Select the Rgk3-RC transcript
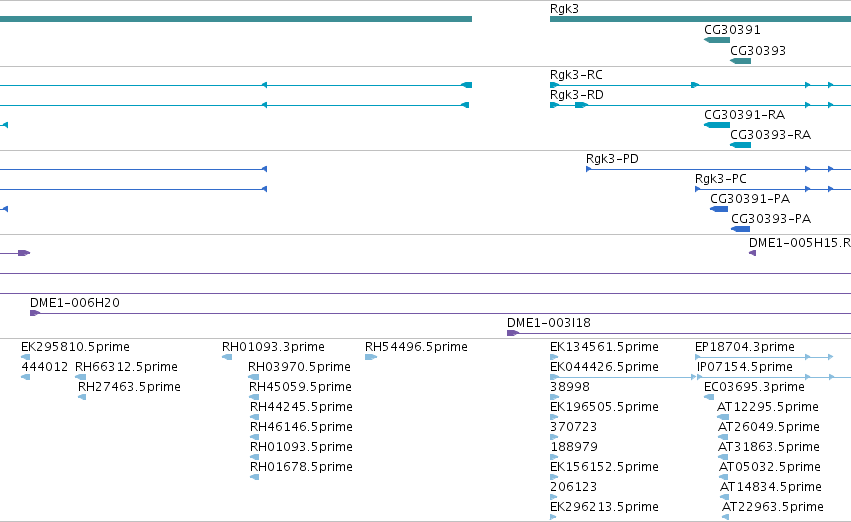 point(700,85)
